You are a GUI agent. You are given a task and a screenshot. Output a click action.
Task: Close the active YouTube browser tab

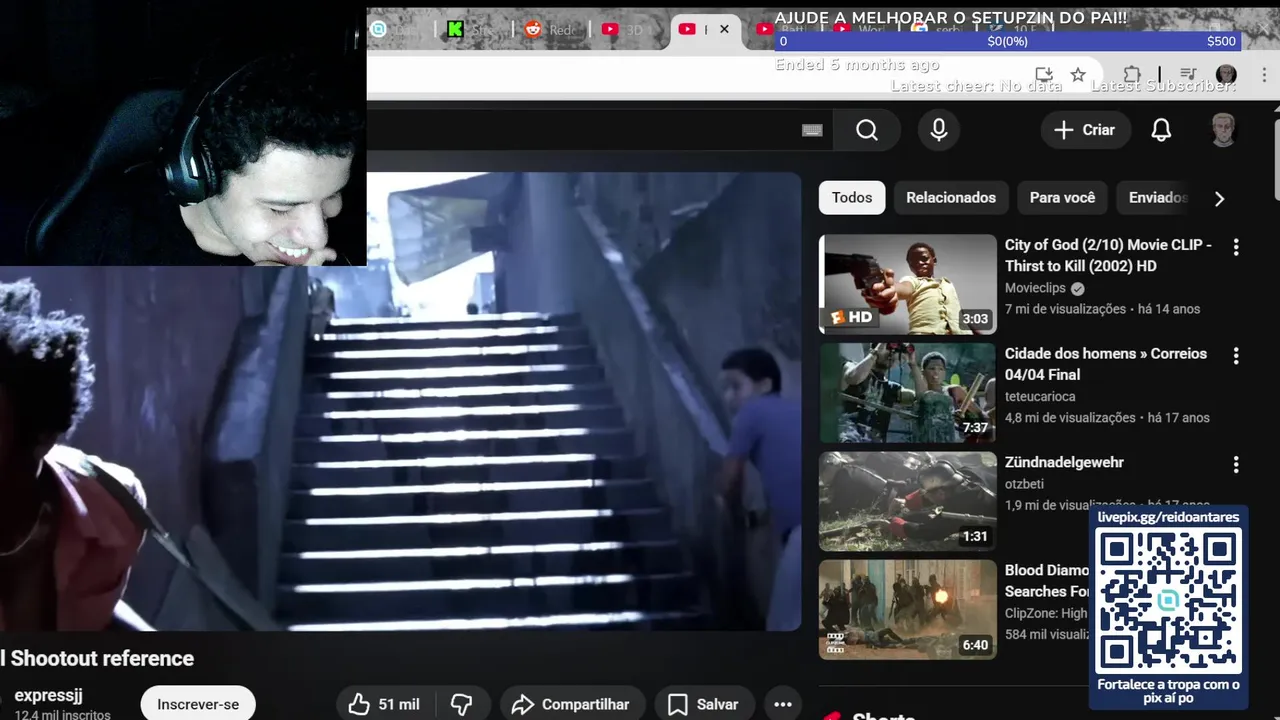coord(724,29)
